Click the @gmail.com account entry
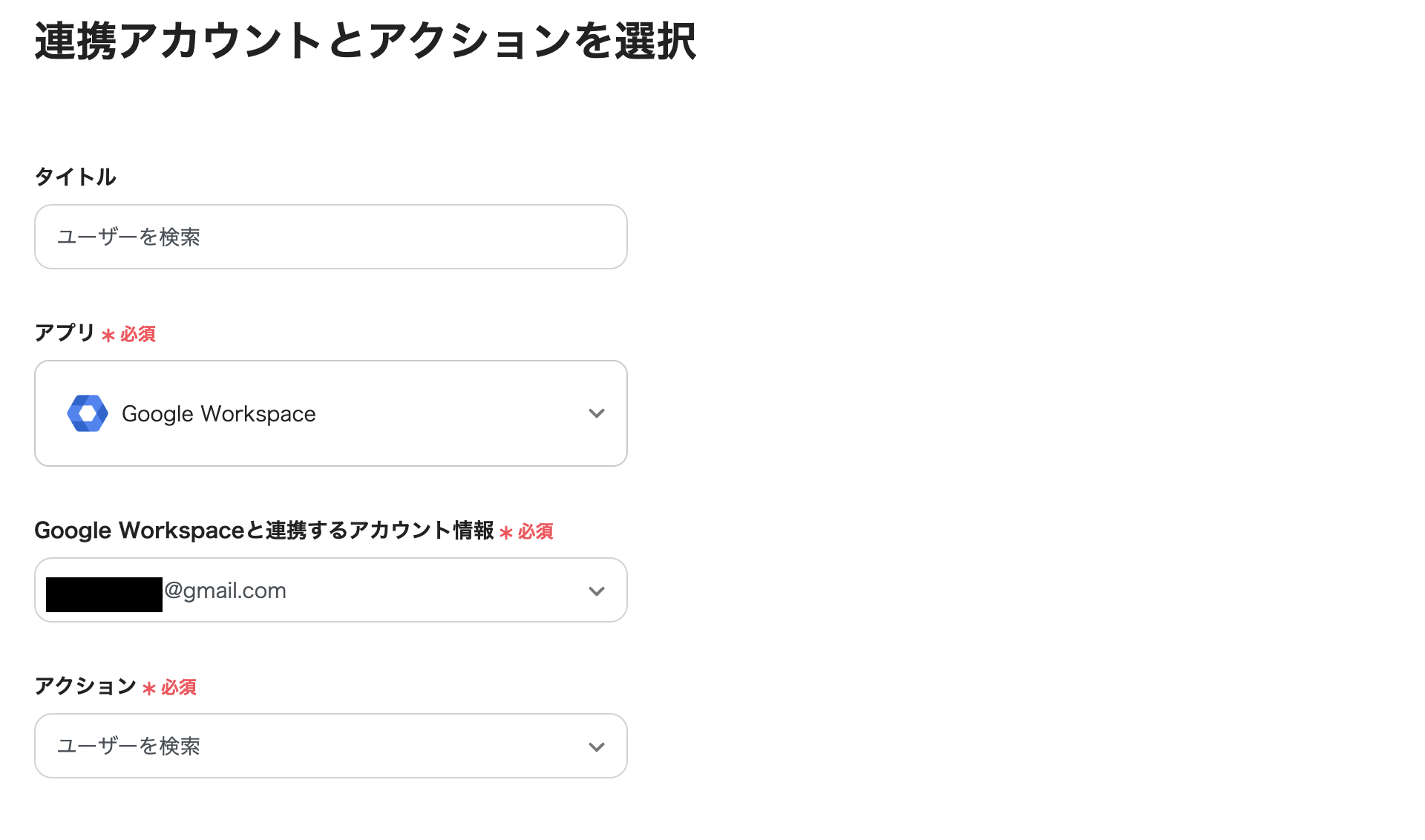The height and width of the screenshot is (840, 1425). click(x=223, y=590)
